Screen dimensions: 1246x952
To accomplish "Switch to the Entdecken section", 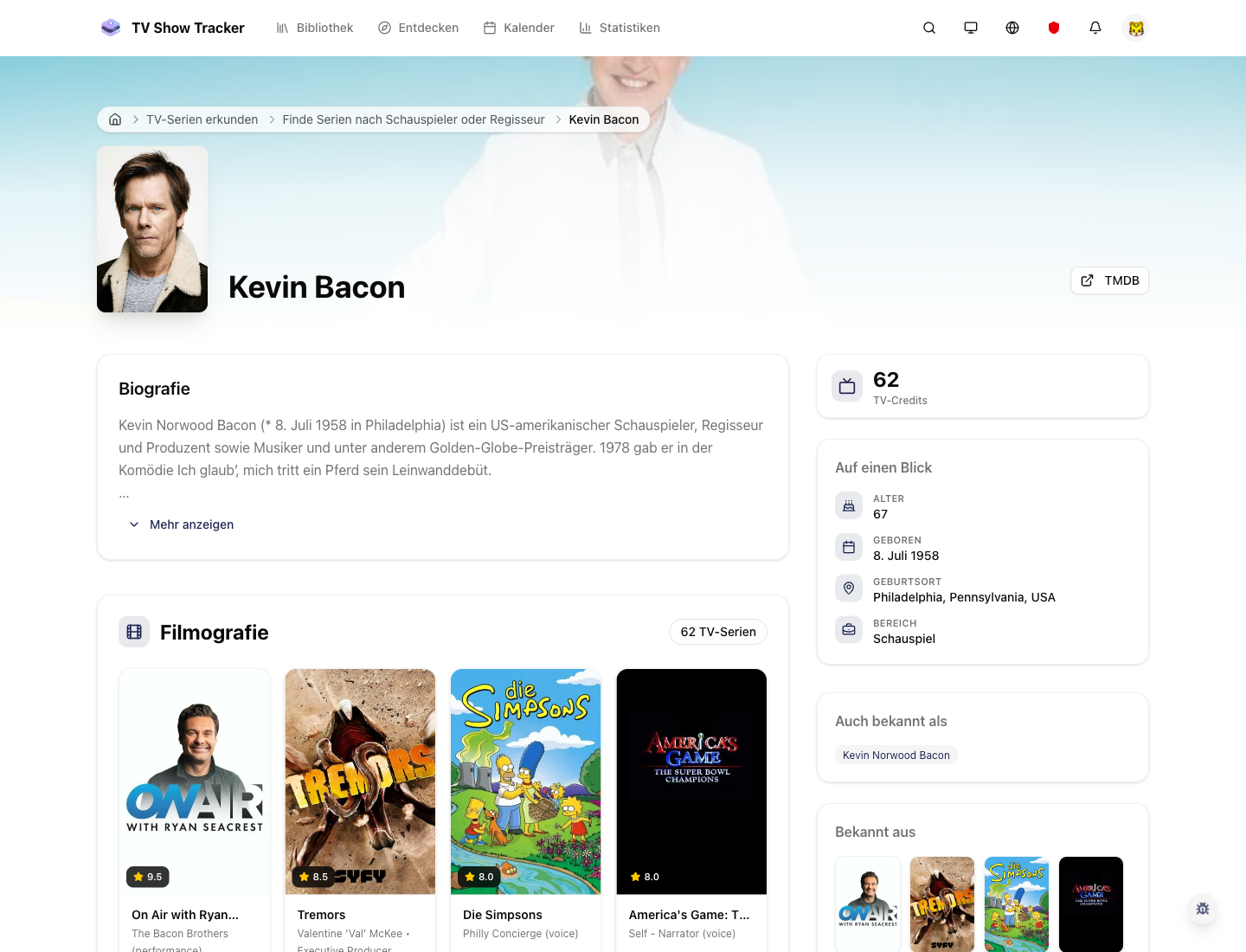I will (418, 28).
